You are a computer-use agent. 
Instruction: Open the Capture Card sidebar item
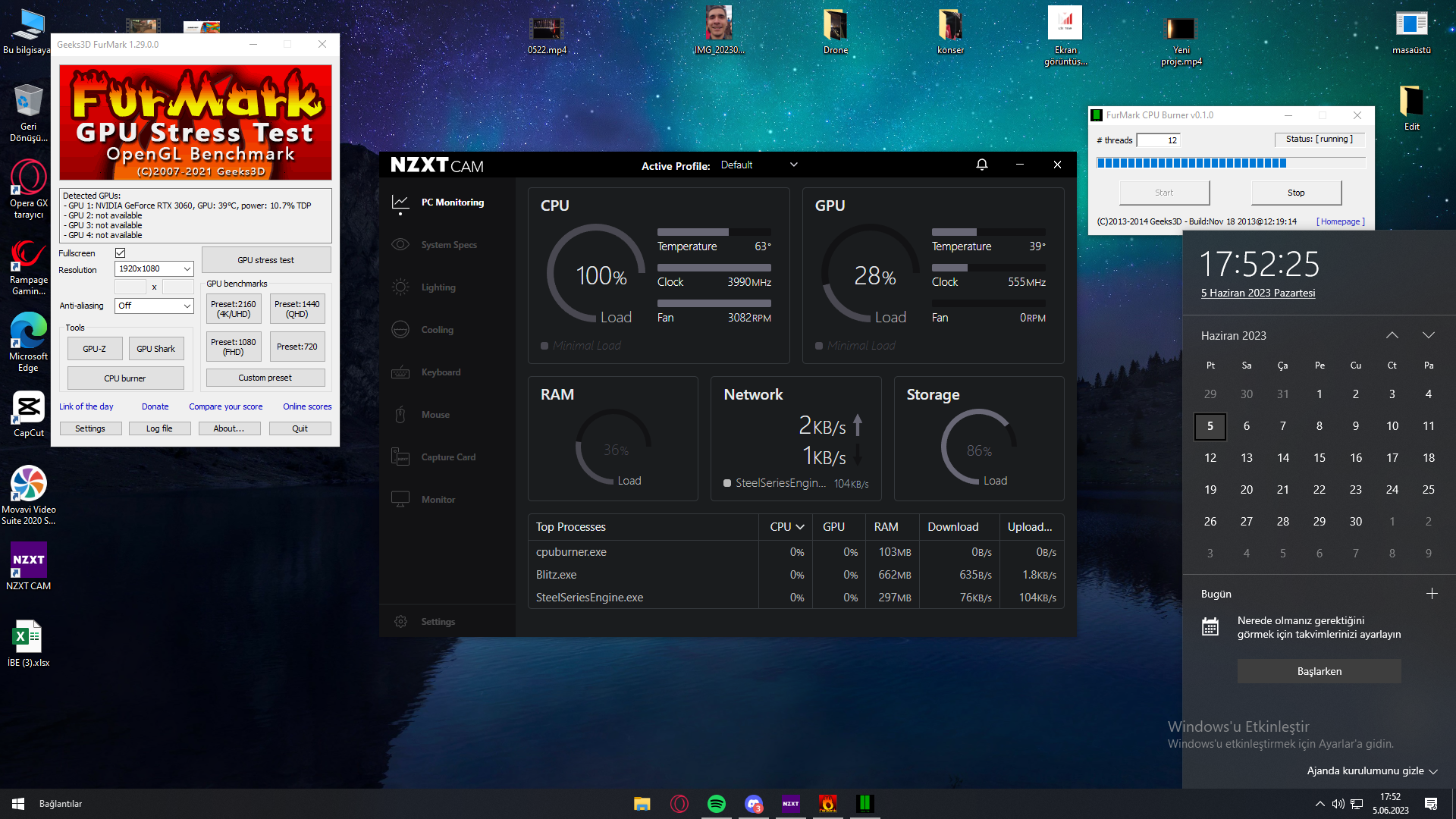click(447, 457)
